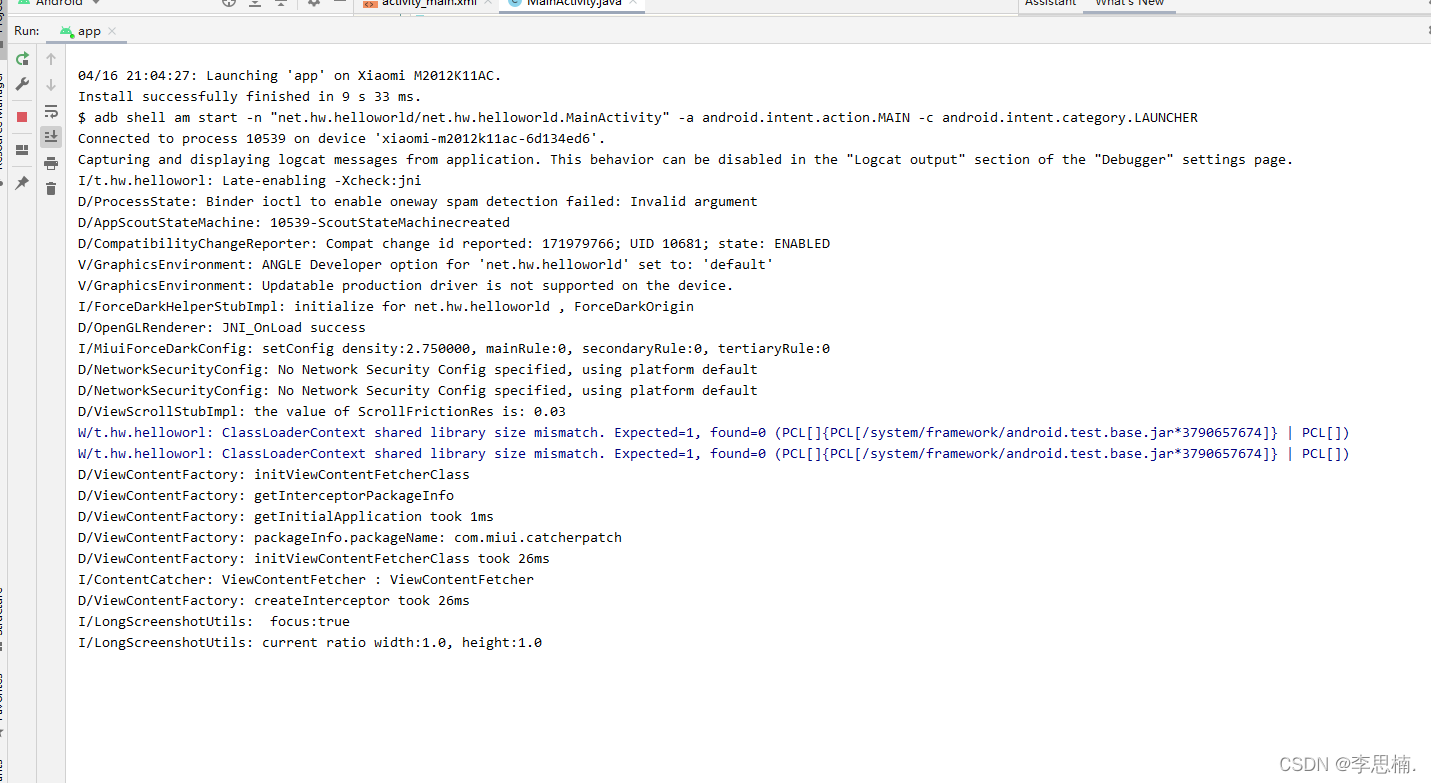Click 'Capturing and displaying logcat messages' line
This screenshot has height=783, width=1431.
coord(685,160)
